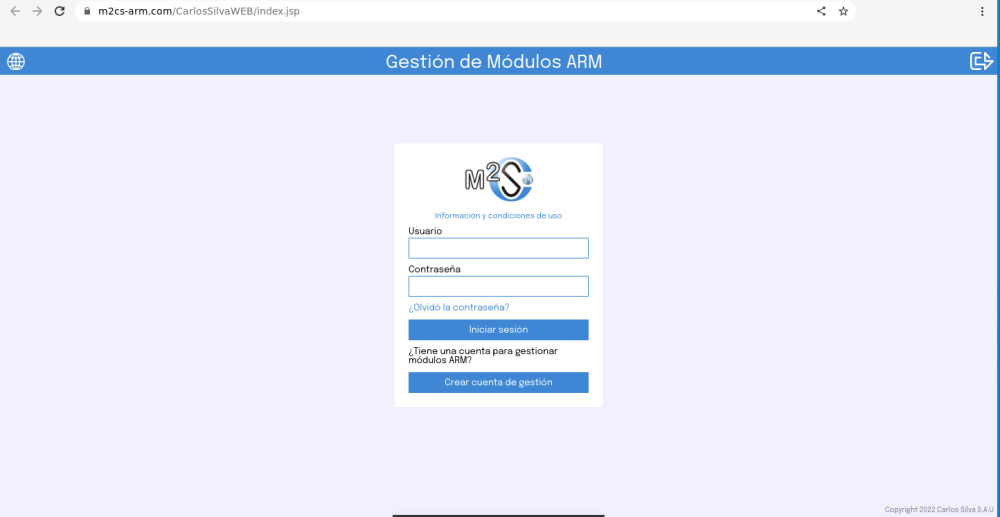
Task: Reload the page with the refresh icon
Action: tap(59, 11)
